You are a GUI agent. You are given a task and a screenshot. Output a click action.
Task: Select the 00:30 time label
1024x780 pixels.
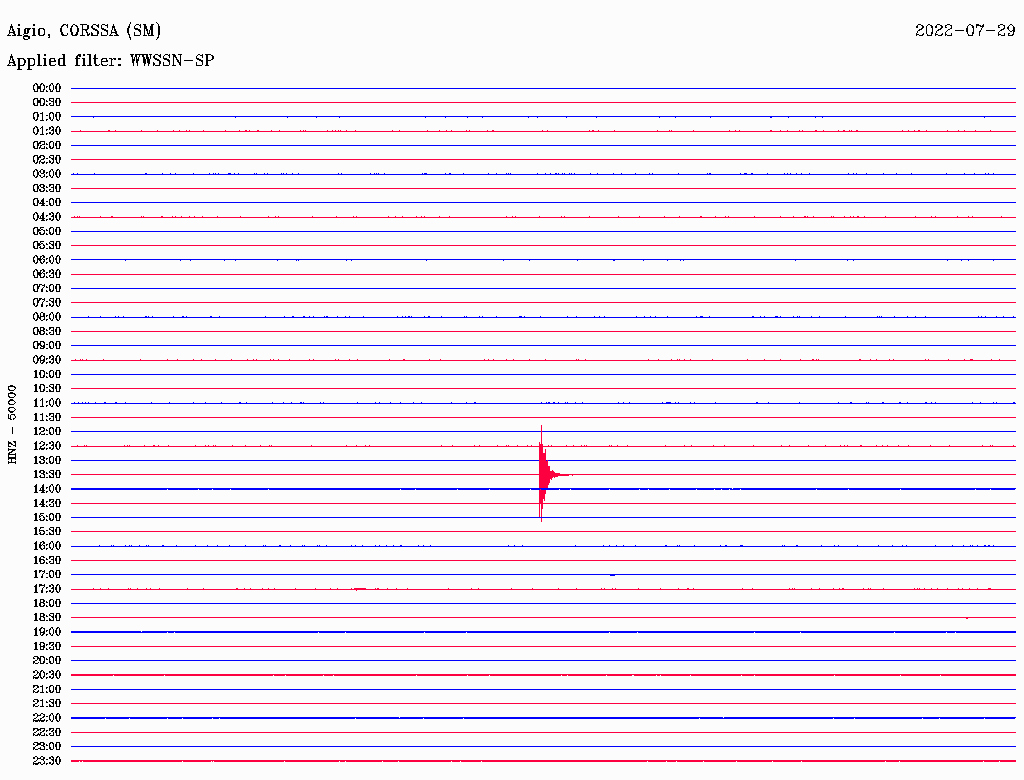47,103
